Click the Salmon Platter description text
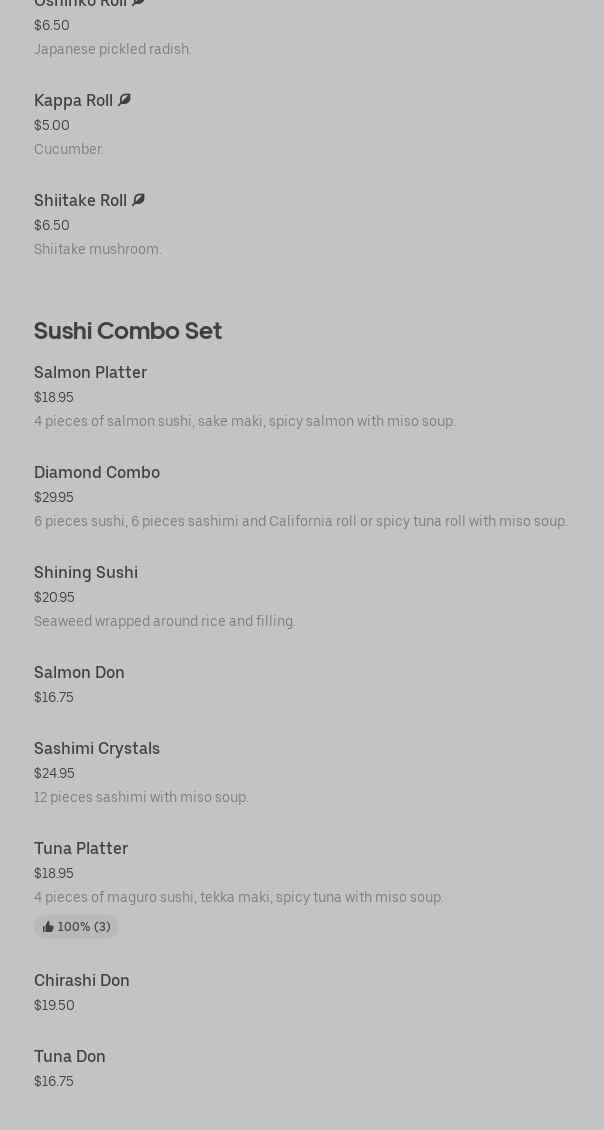 (245, 421)
